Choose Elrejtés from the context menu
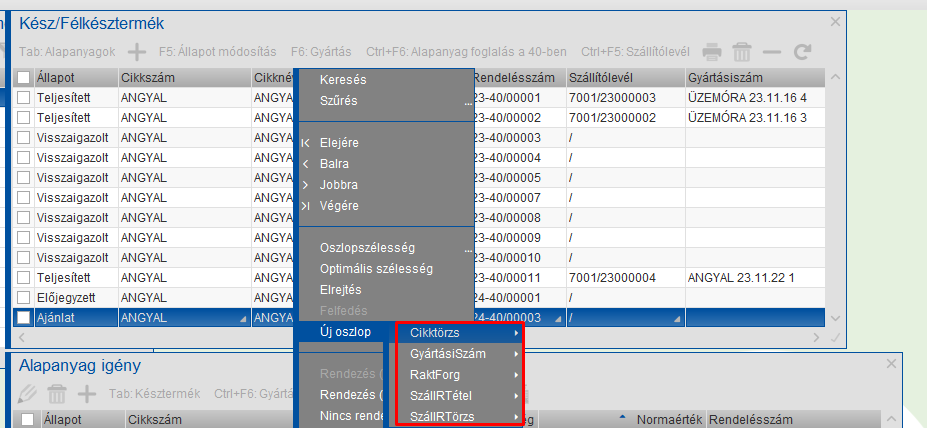The image size is (927, 428). coord(340,290)
